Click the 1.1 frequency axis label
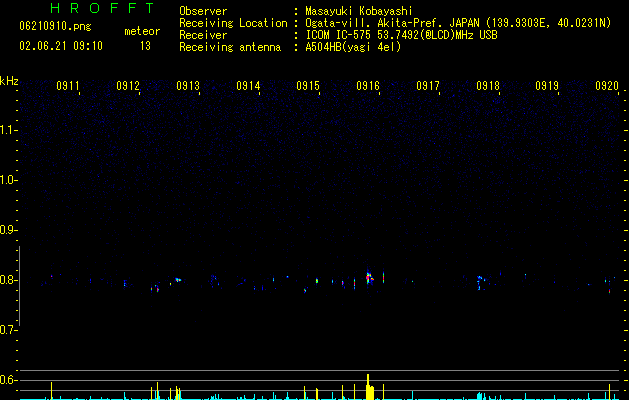This screenshot has height=400, width=629. click(x=7, y=130)
